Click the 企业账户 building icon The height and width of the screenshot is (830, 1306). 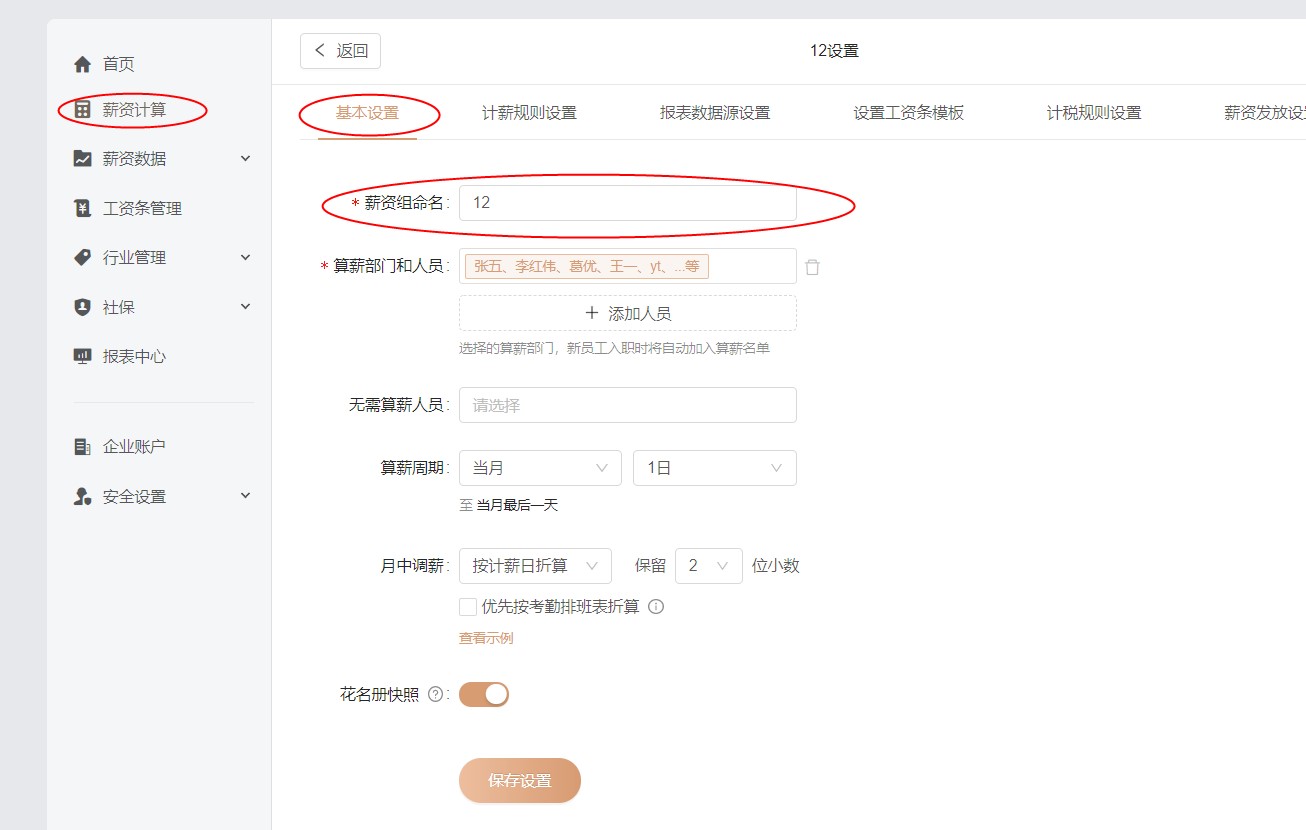pos(83,447)
